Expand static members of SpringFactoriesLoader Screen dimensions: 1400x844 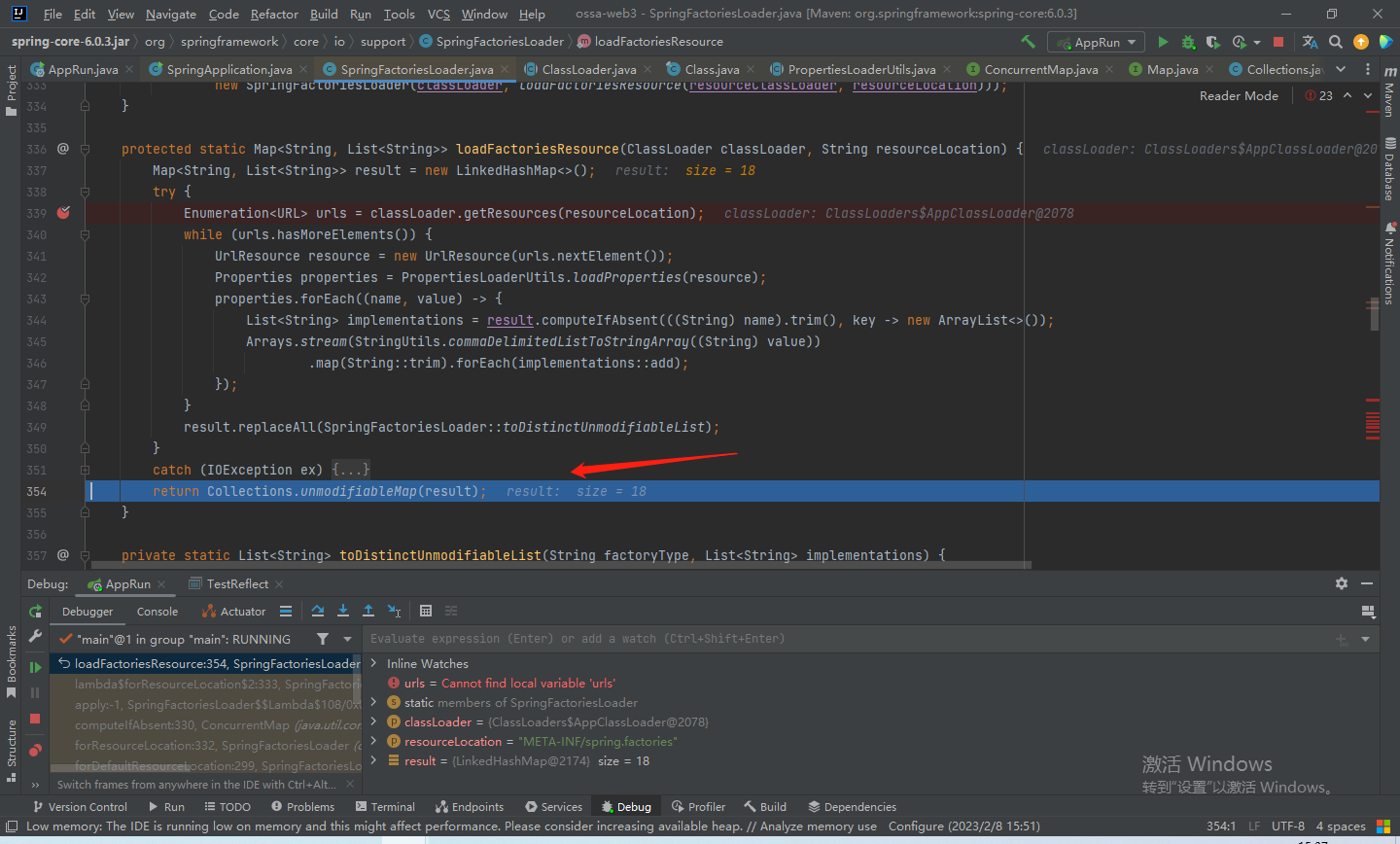click(x=373, y=702)
